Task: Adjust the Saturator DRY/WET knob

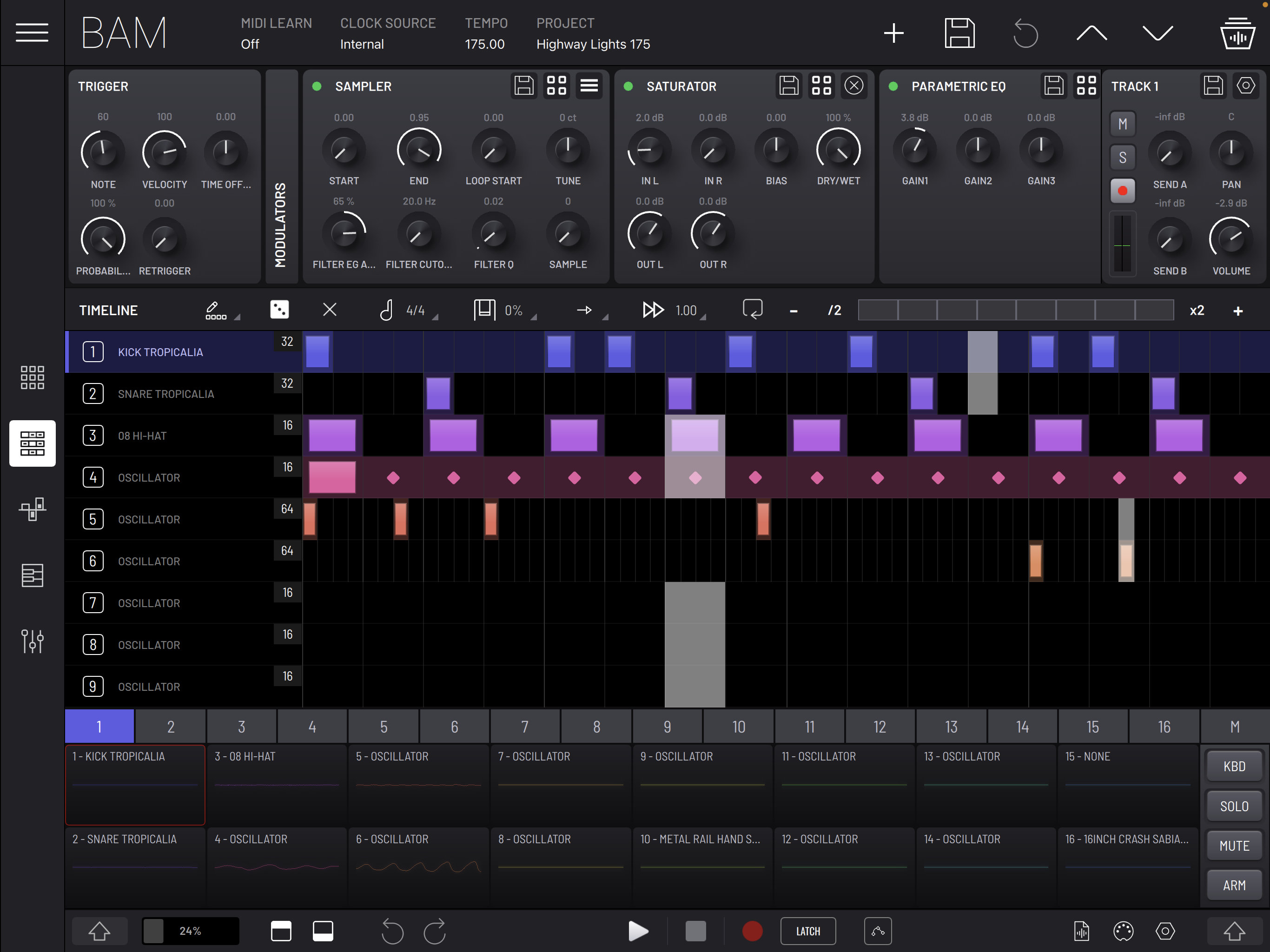Action: point(838,150)
